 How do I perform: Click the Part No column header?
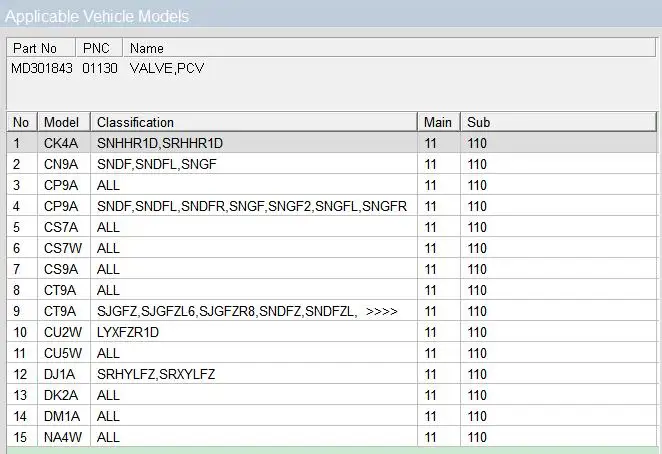pyautogui.click(x=41, y=48)
